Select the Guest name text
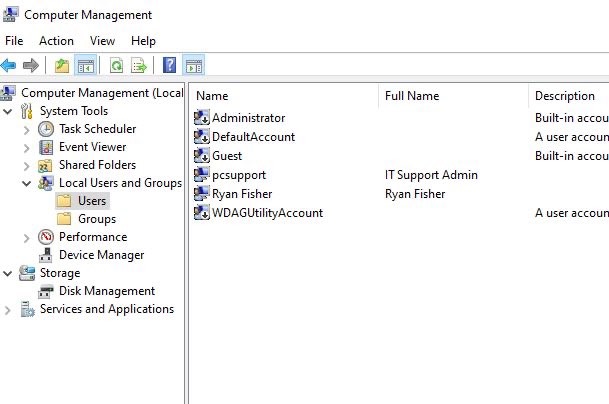The image size is (609, 404). 227,156
